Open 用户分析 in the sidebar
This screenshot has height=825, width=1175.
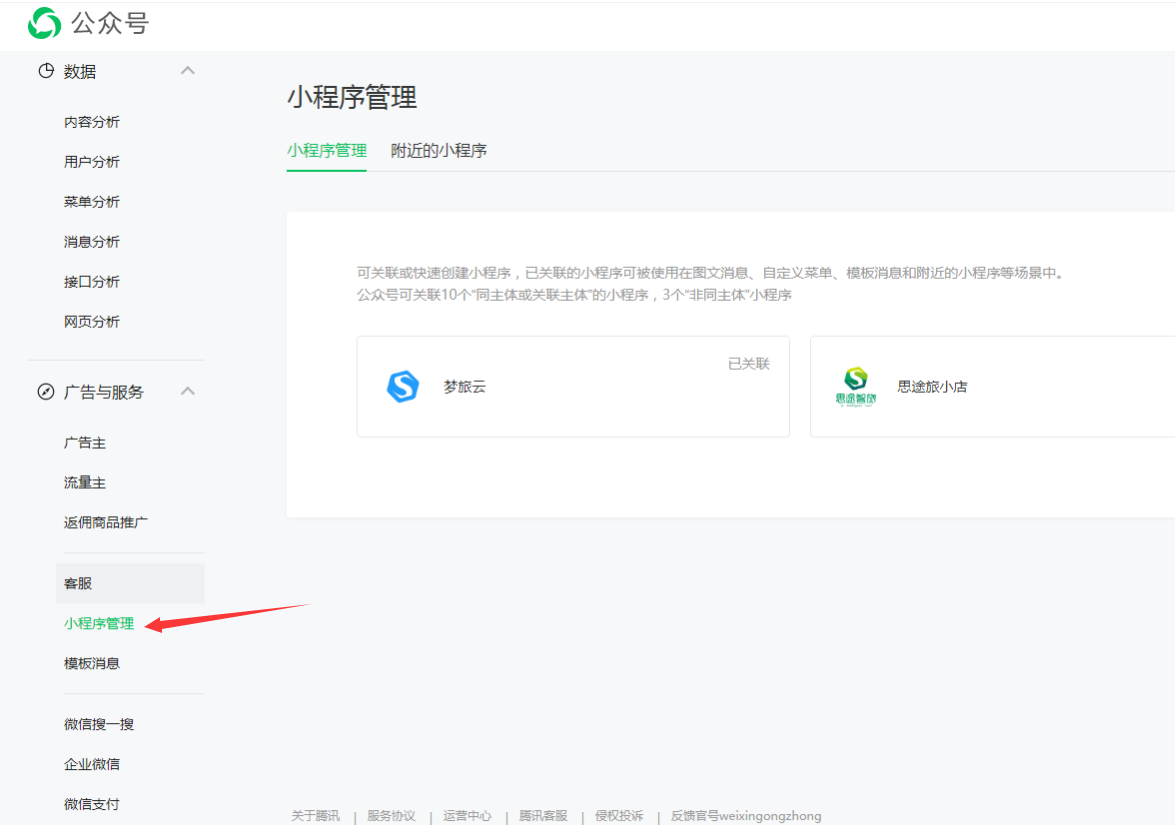92,162
